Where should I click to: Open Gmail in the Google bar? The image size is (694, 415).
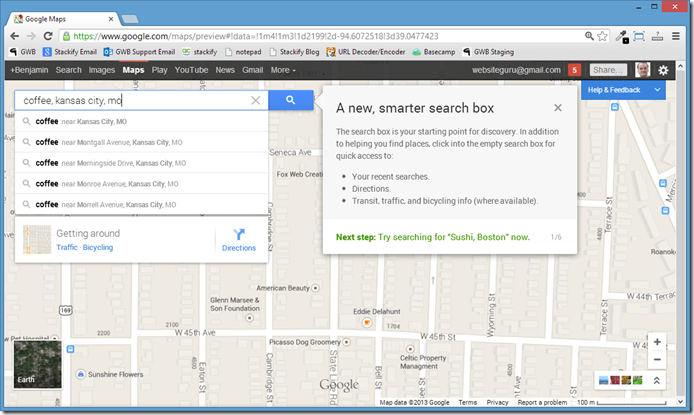[x=252, y=70]
